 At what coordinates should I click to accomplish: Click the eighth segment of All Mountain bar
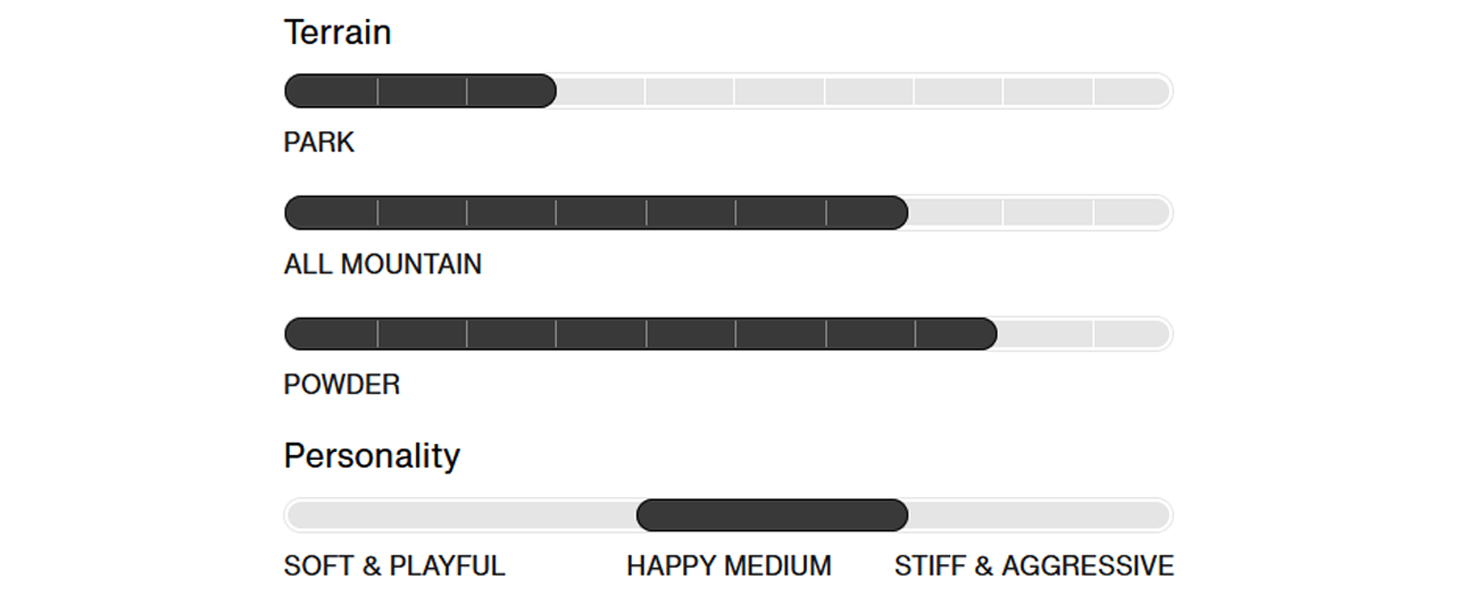957,213
